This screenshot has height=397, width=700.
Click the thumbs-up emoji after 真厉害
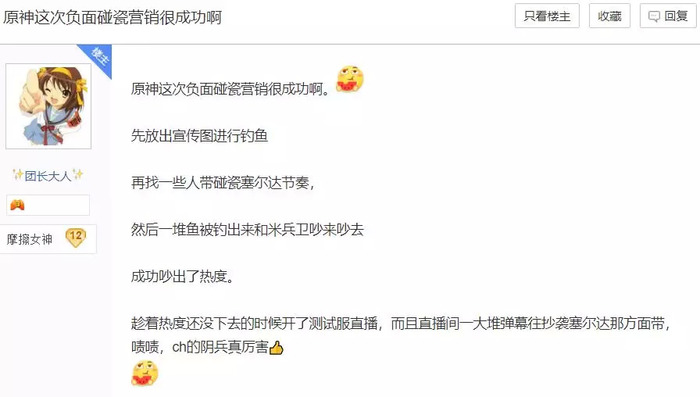click(276, 347)
